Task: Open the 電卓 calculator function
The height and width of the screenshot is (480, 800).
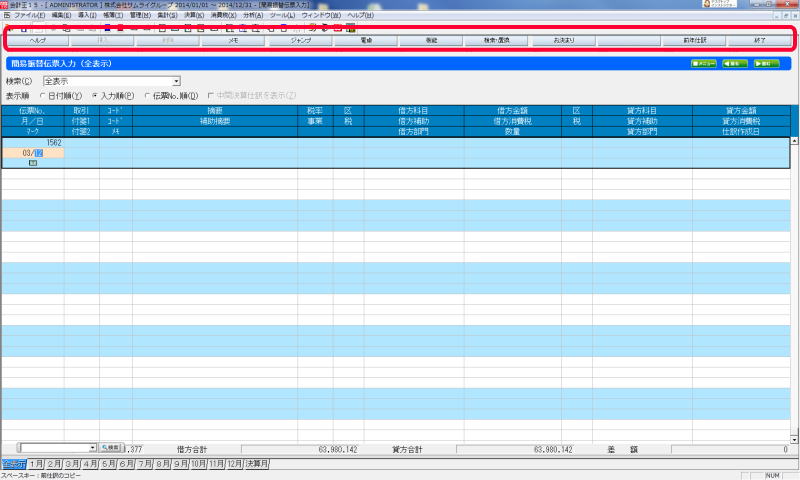Action: pyautogui.click(x=366, y=42)
